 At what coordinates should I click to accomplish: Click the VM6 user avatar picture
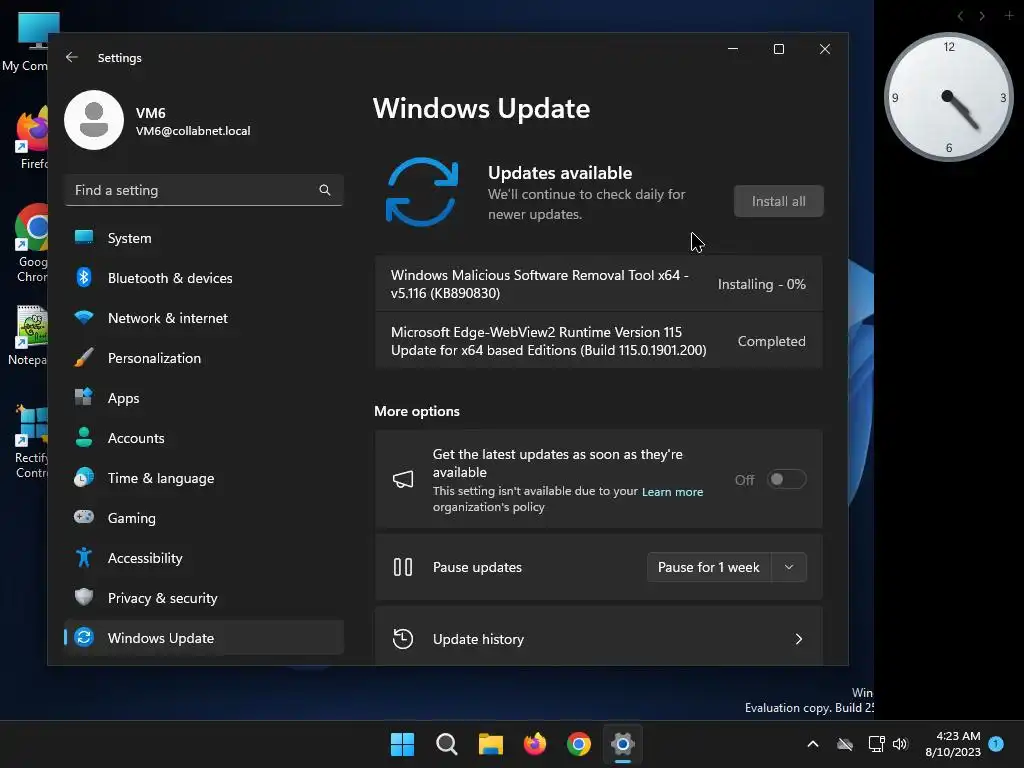[x=94, y=120]
